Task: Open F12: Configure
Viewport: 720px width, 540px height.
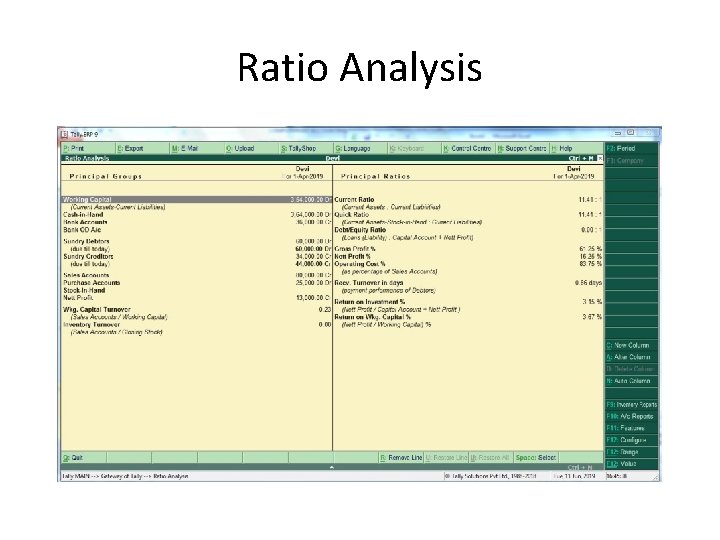Action: tap(631, 440)
